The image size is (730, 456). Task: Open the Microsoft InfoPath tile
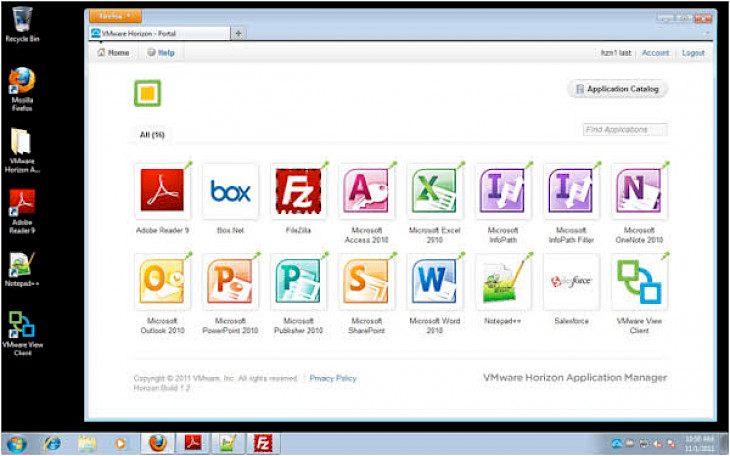click(x=503, y=191)
